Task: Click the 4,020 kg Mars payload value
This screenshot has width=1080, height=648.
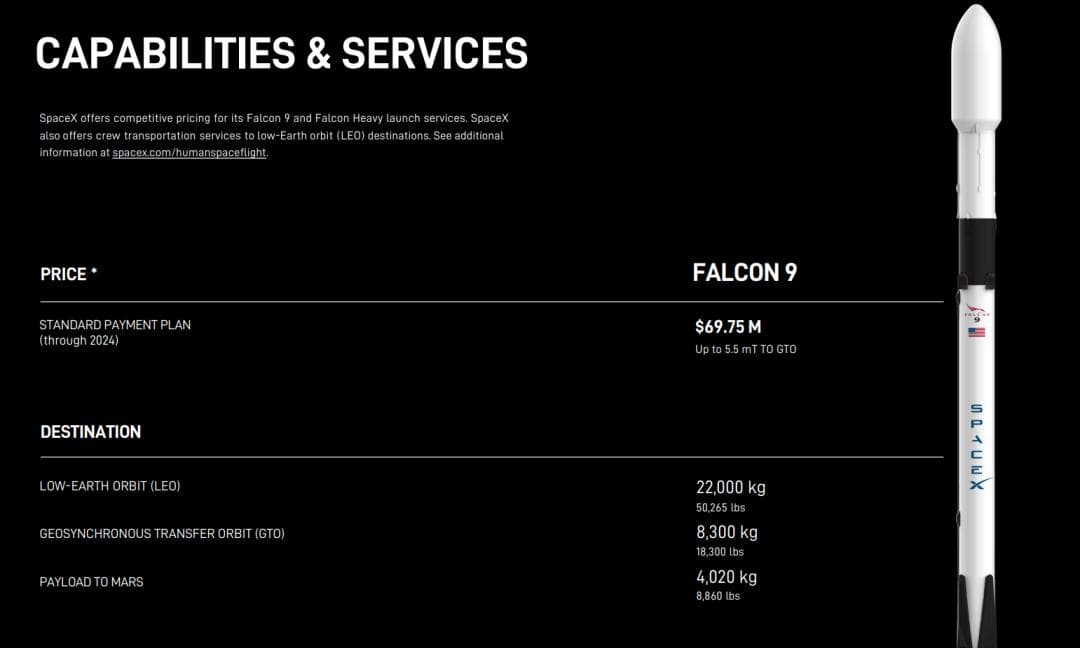Action: (726, 577)
